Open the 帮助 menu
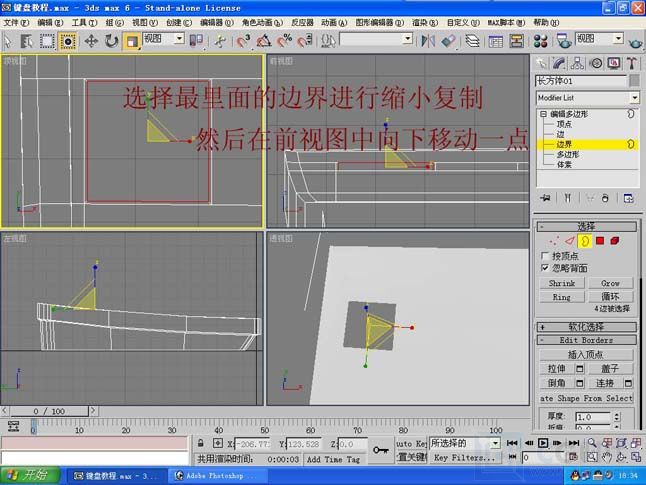The width and height of the screenshot is (646, 485). coord(546,22)
